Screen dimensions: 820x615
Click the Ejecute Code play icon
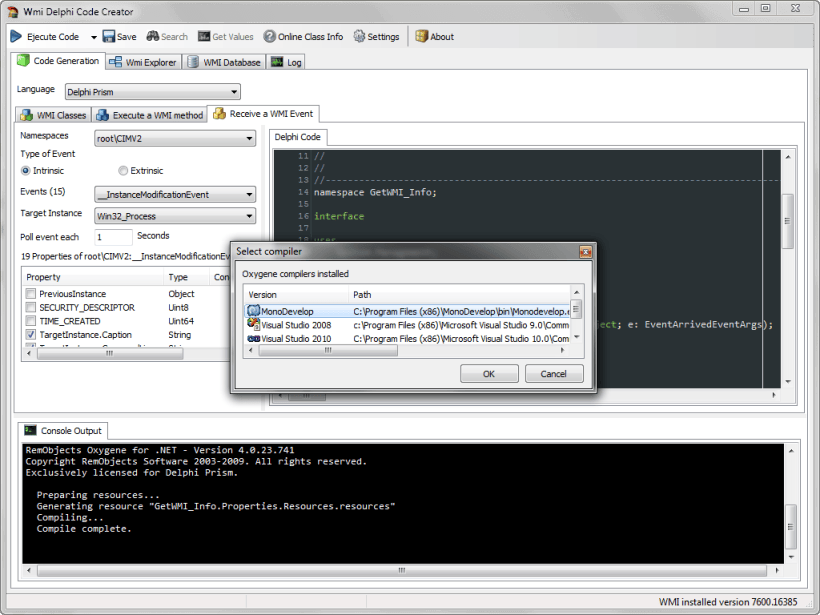(16, 36)
